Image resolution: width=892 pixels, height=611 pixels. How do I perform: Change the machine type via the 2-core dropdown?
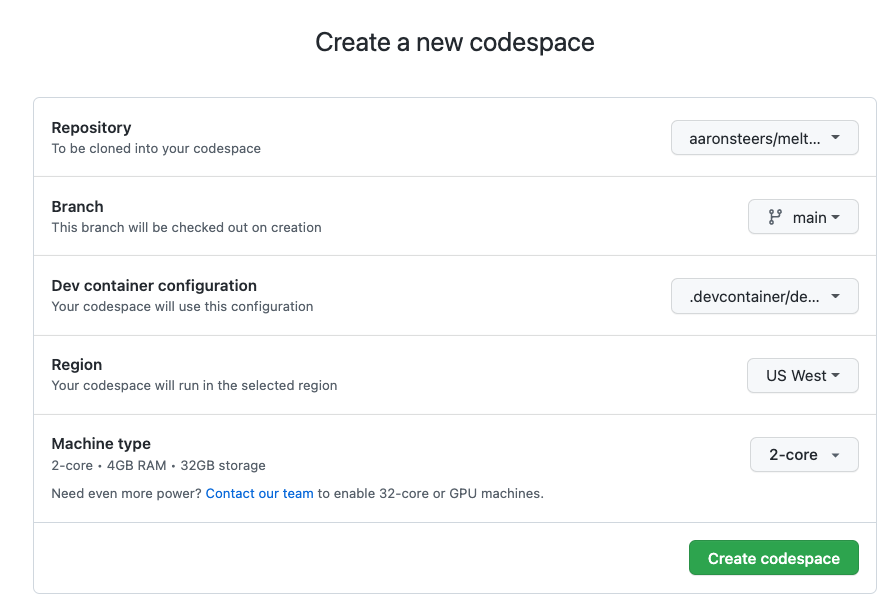(x=804, y=454)
